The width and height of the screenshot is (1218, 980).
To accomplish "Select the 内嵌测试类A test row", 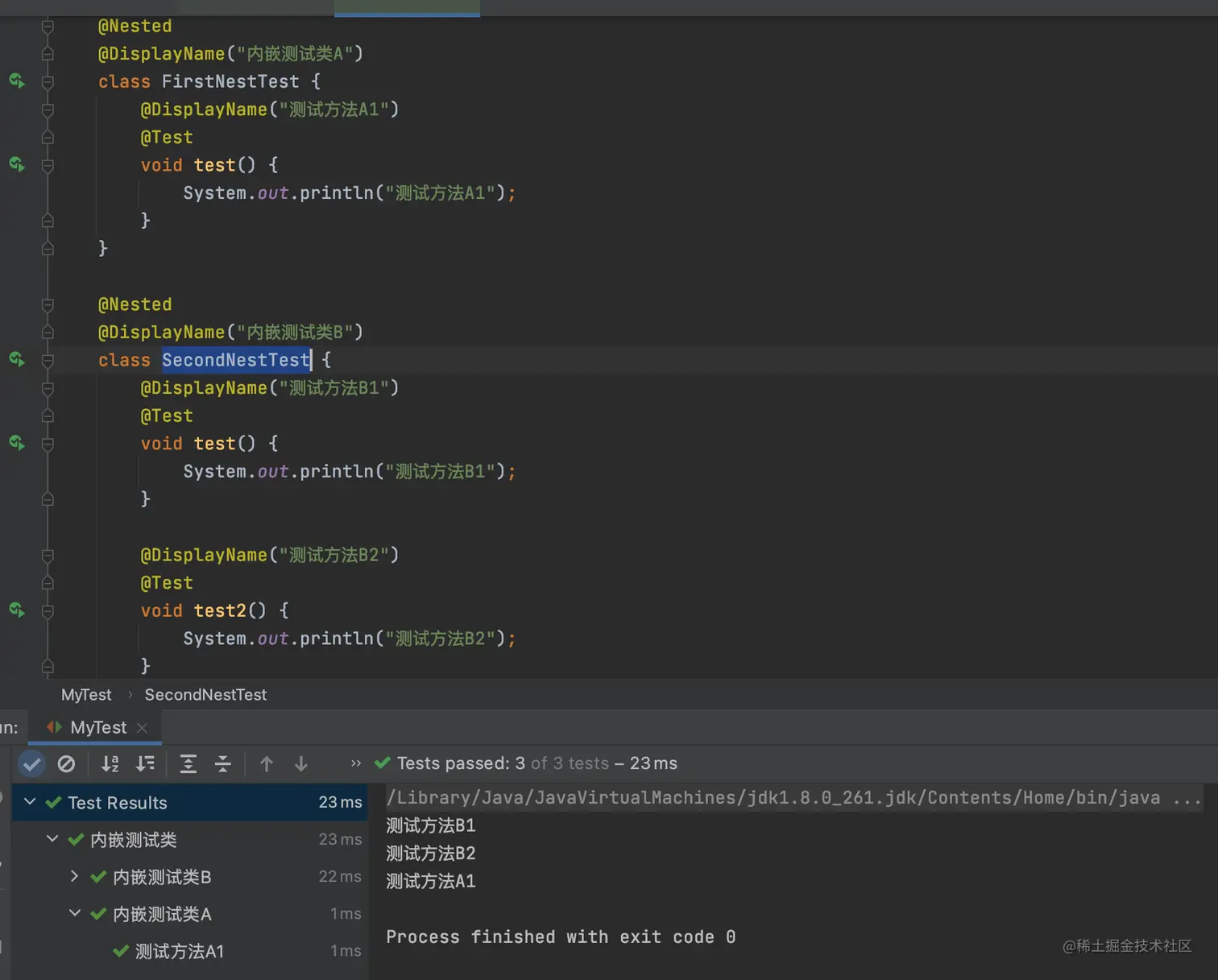I will pos(190,913).
